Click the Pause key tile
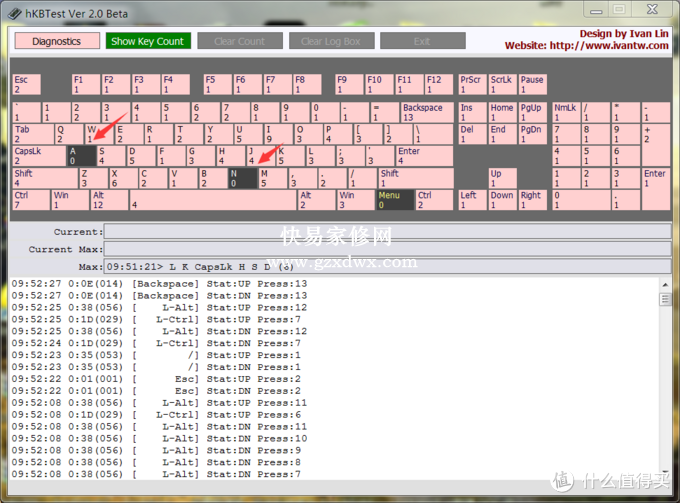 point(533,84)
